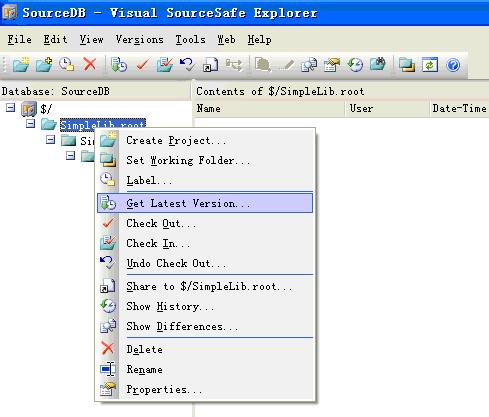Choose Show History from context menu
The width and height of the screenshot is (489, 417).
click(205, 306)
